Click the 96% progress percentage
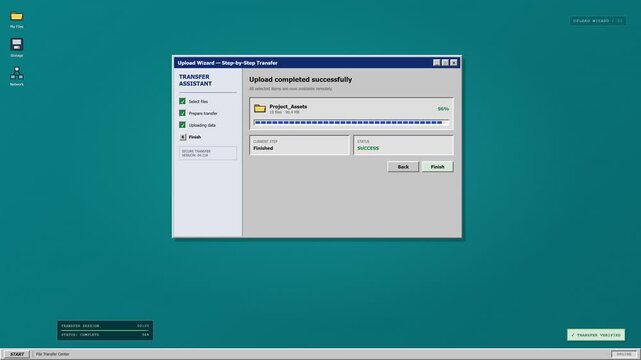The height and width of the screenshot is (360, 641). [443, 109]
